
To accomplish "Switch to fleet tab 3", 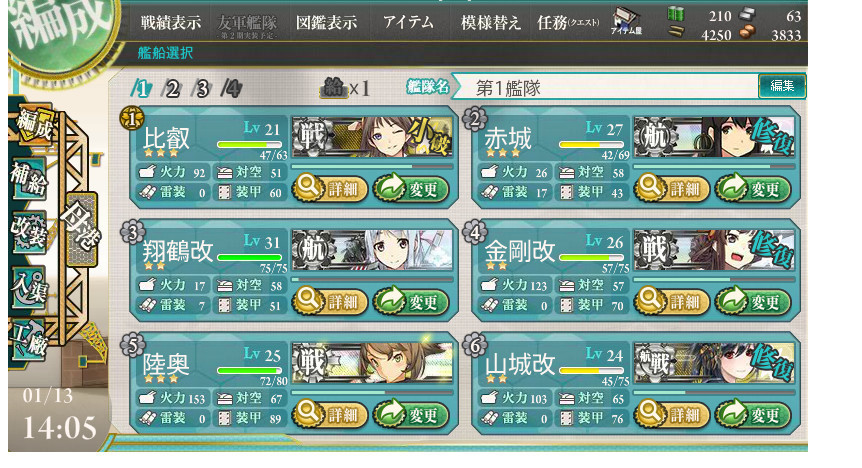I will [202, 89].
